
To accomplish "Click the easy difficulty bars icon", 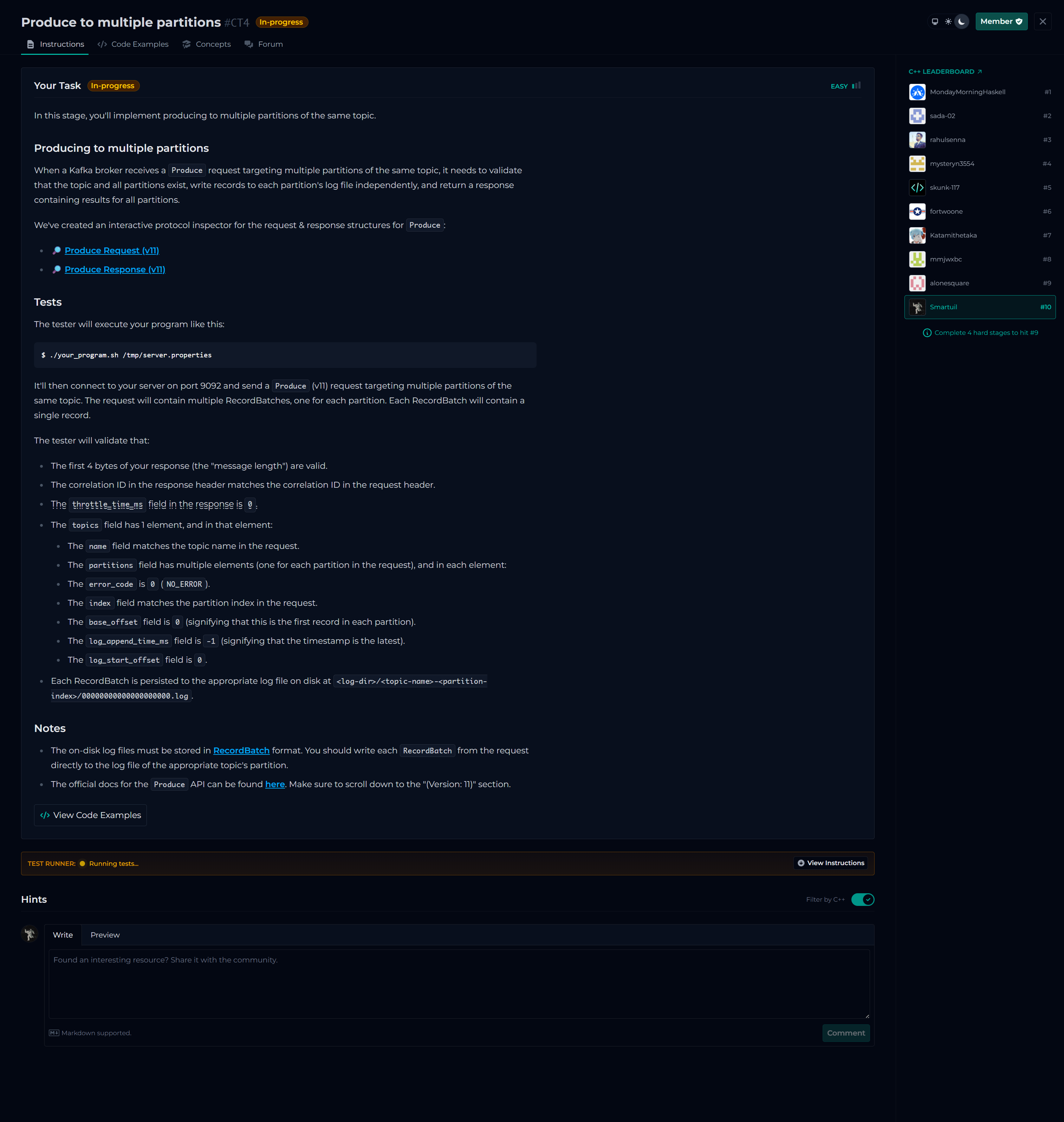I will click(x=856, y=86).
